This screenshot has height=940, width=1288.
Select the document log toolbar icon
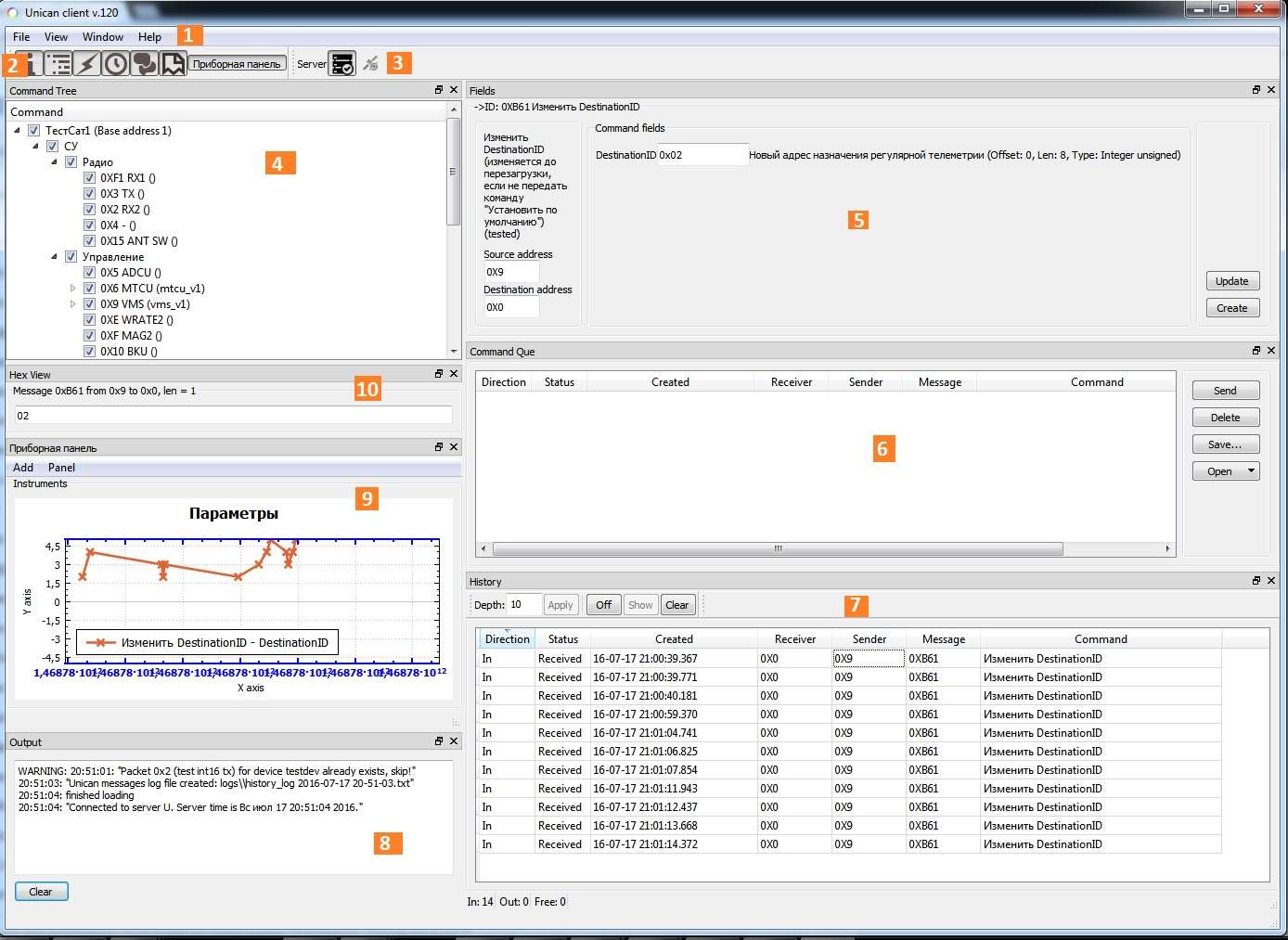tap(174, 63)
